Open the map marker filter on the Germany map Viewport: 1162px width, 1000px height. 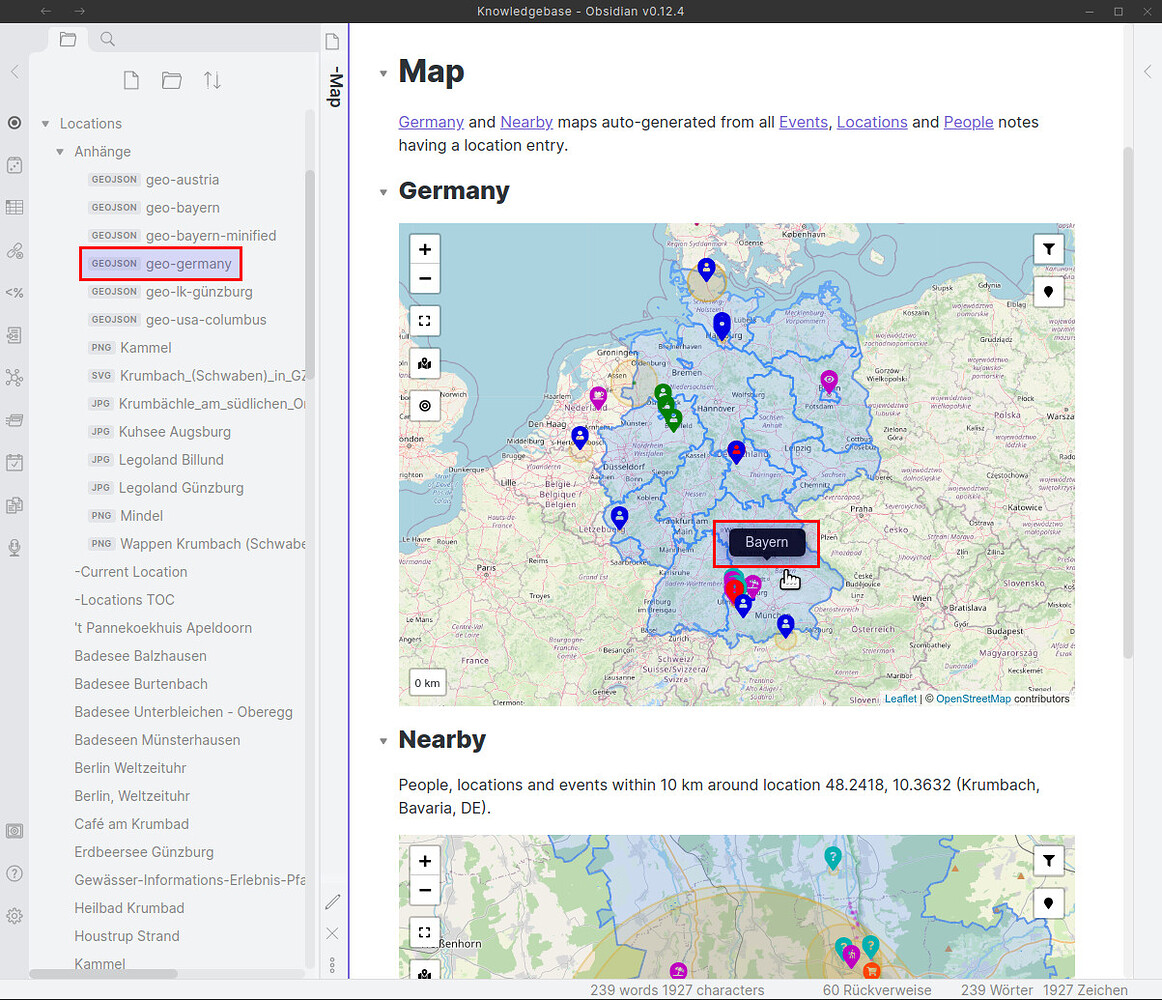[1048, 248]
